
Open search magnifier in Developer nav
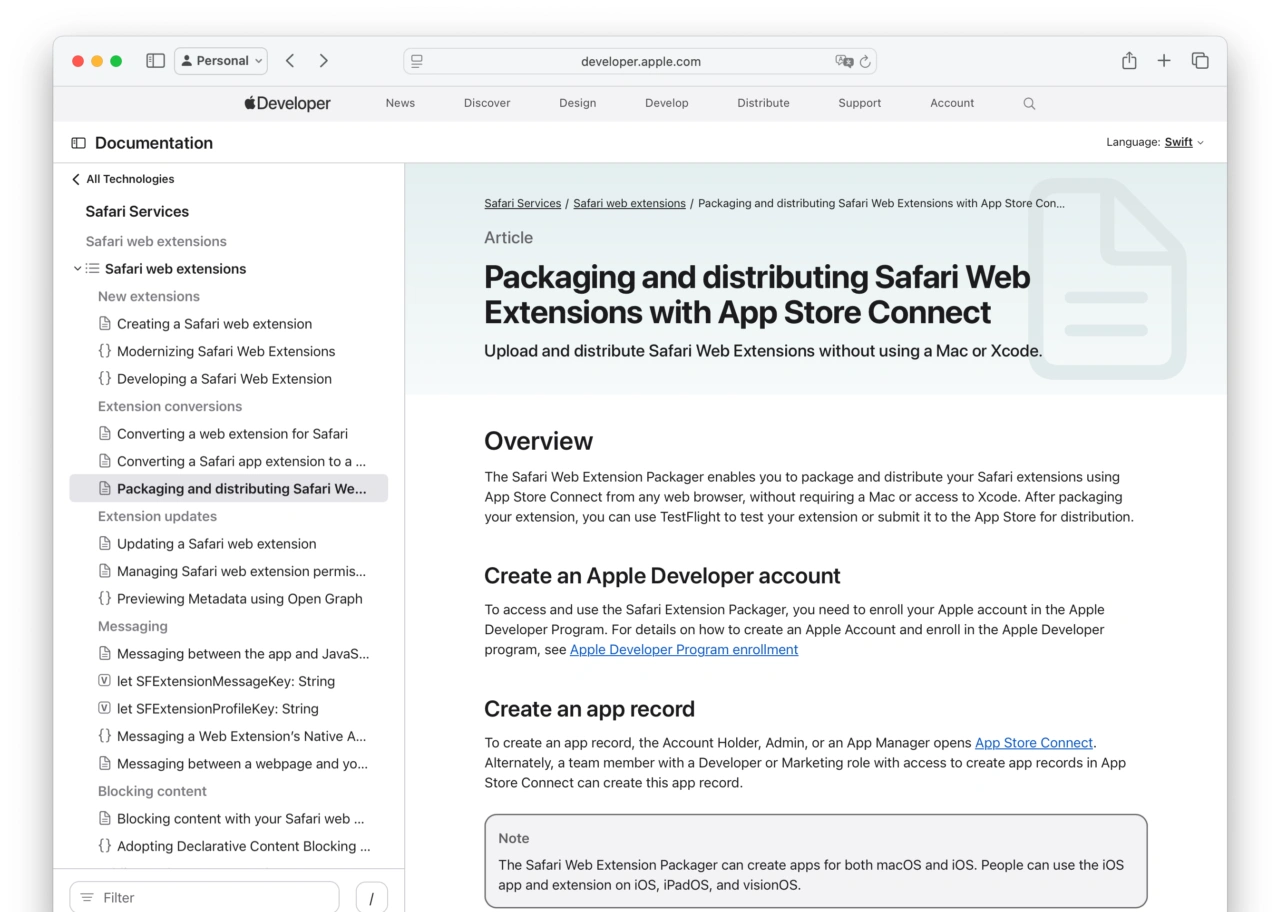[1029, 103]
